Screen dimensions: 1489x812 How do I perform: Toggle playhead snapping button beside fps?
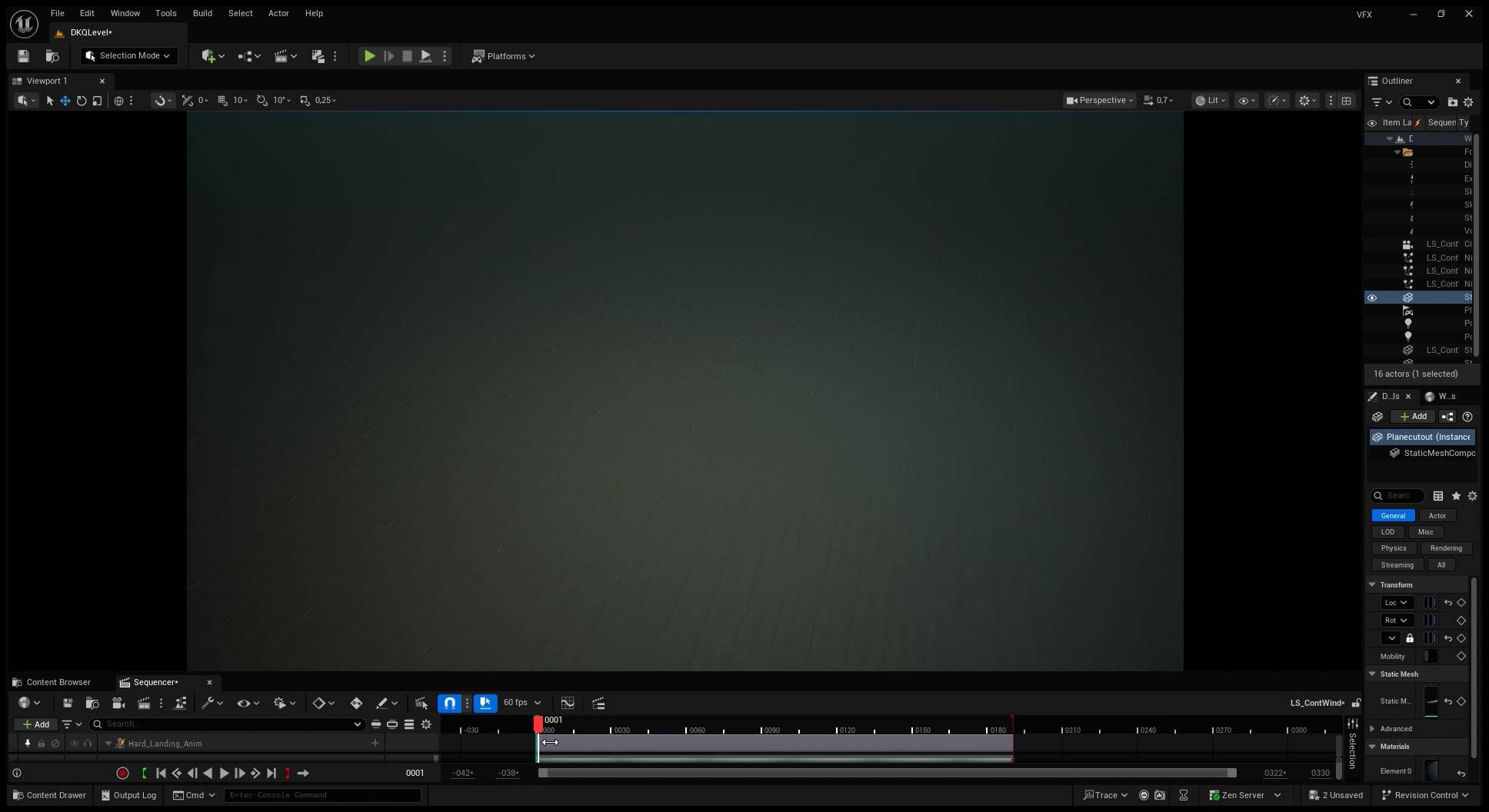tap(485, 703)
